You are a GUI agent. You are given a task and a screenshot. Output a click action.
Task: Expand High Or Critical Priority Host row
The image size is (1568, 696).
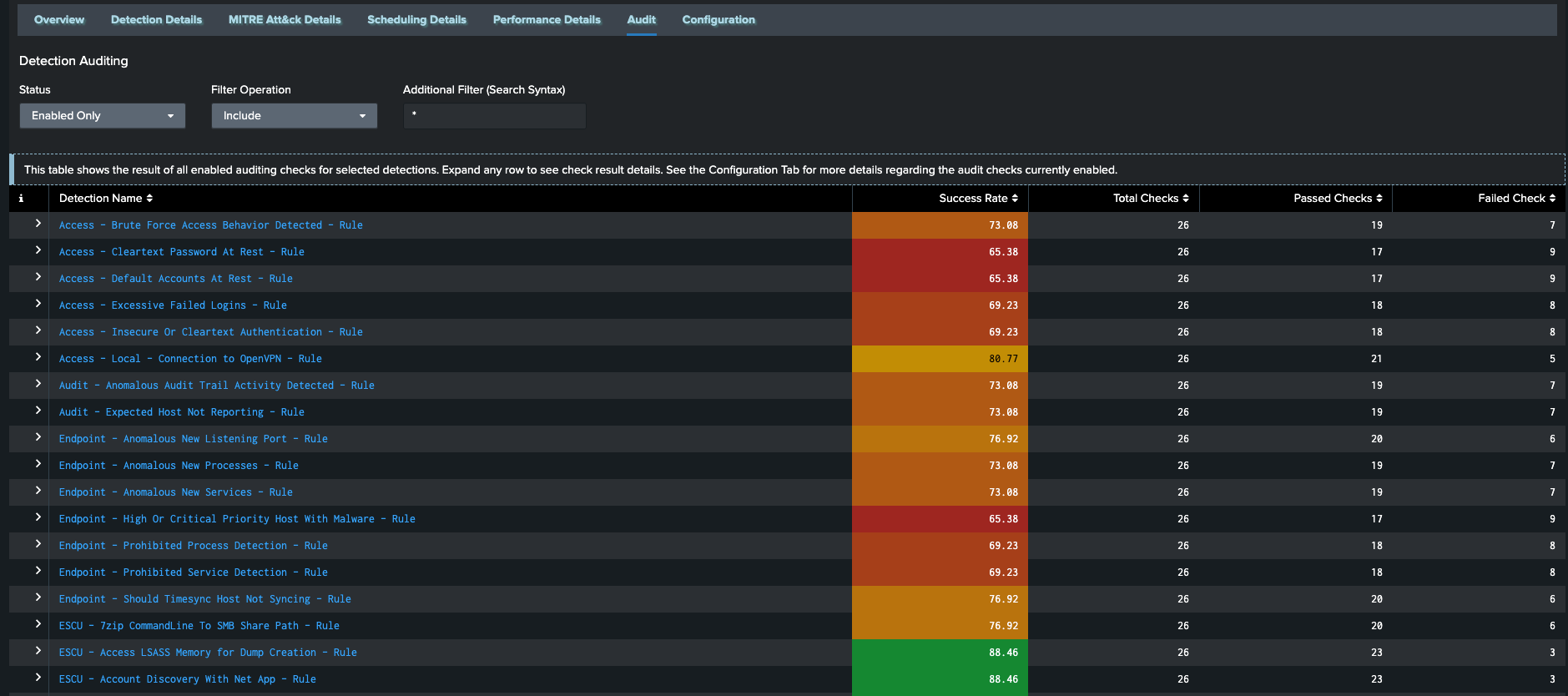tap(38, 517)
